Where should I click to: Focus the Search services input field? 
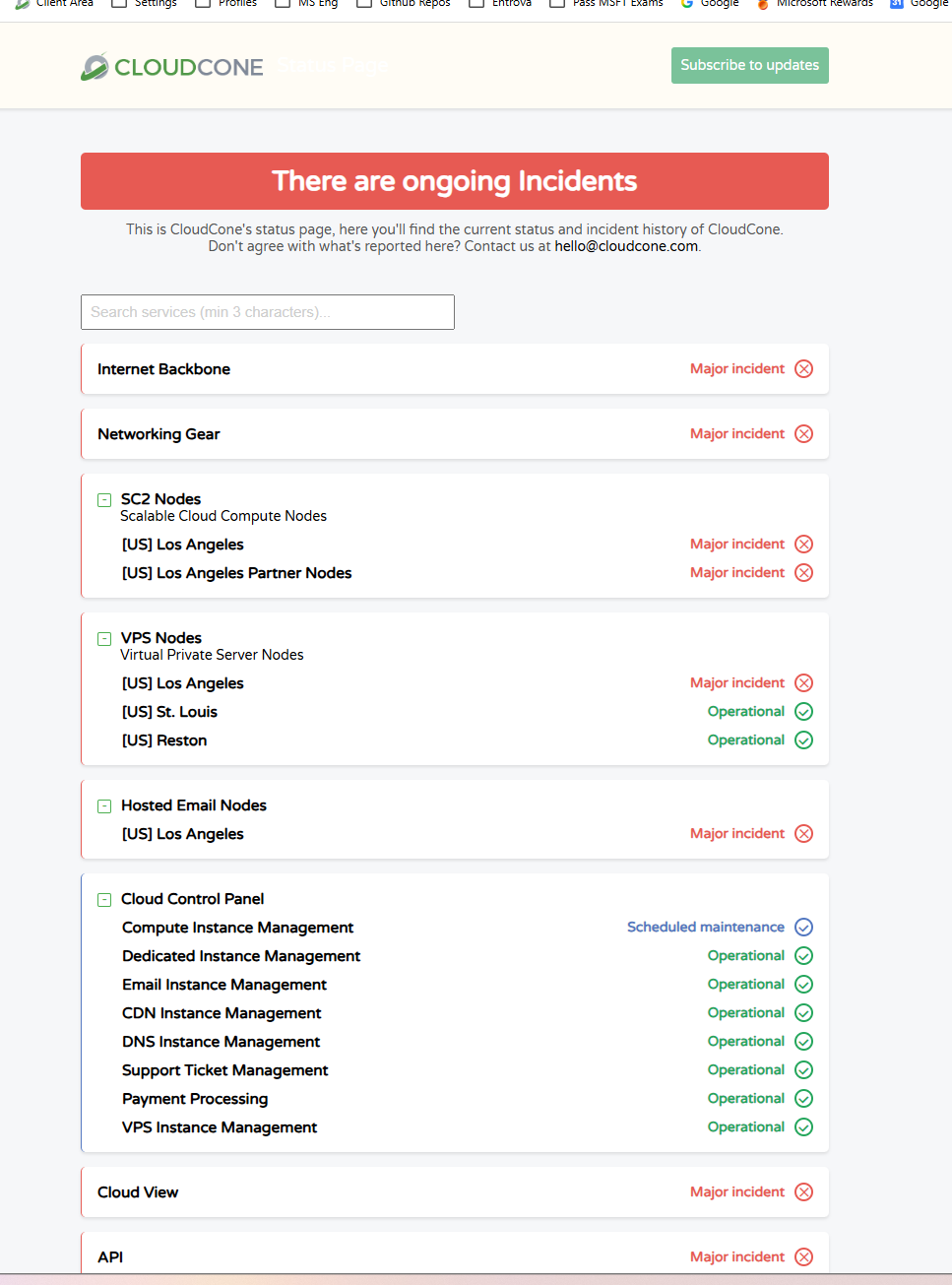pyautogui.click(x=268, y=312)
